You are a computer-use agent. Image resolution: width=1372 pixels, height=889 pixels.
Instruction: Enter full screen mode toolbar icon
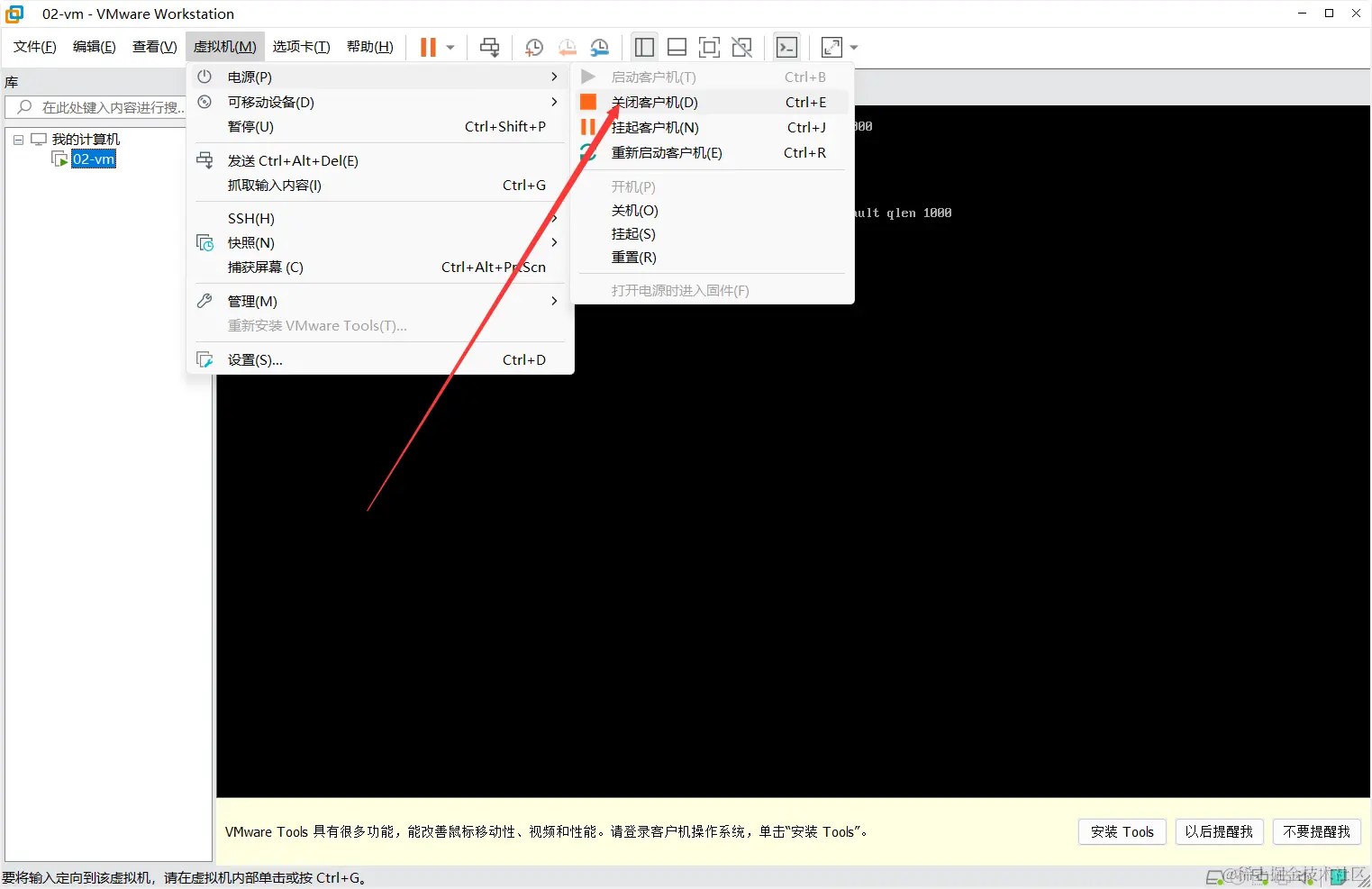pyautogui.click(x=709, y=47)
